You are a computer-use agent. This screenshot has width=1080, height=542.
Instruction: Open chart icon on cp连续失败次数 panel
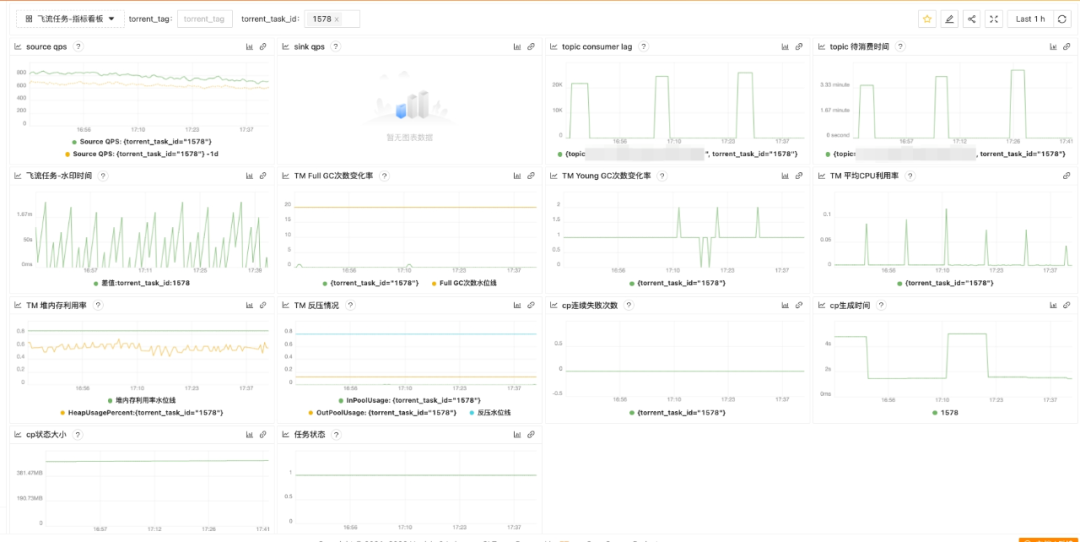coord(785,305)
